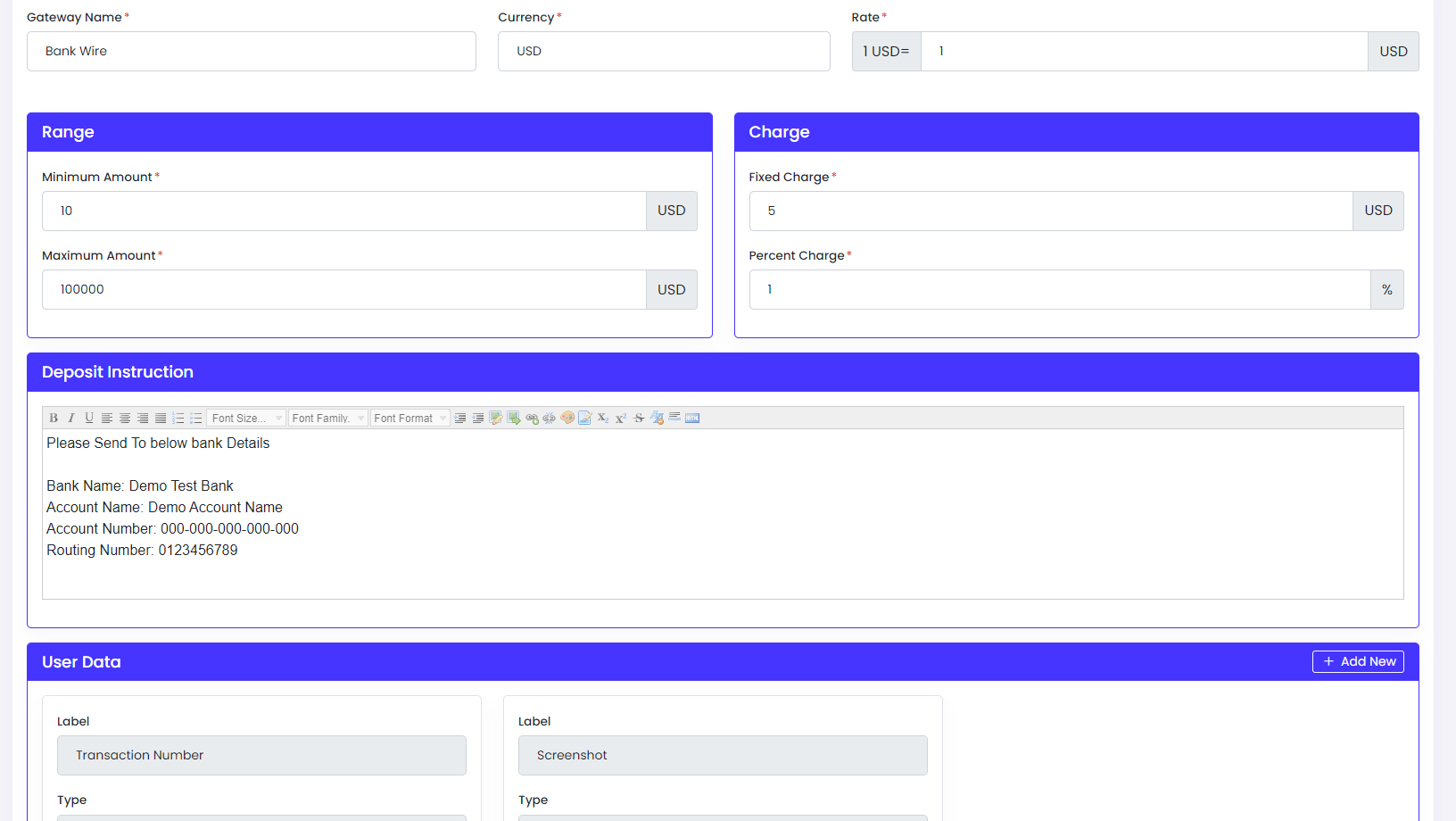Open the Font Size dropdown
This screenshot has height=821, width=1456.
pyautogui.click(x=247, y=418)
